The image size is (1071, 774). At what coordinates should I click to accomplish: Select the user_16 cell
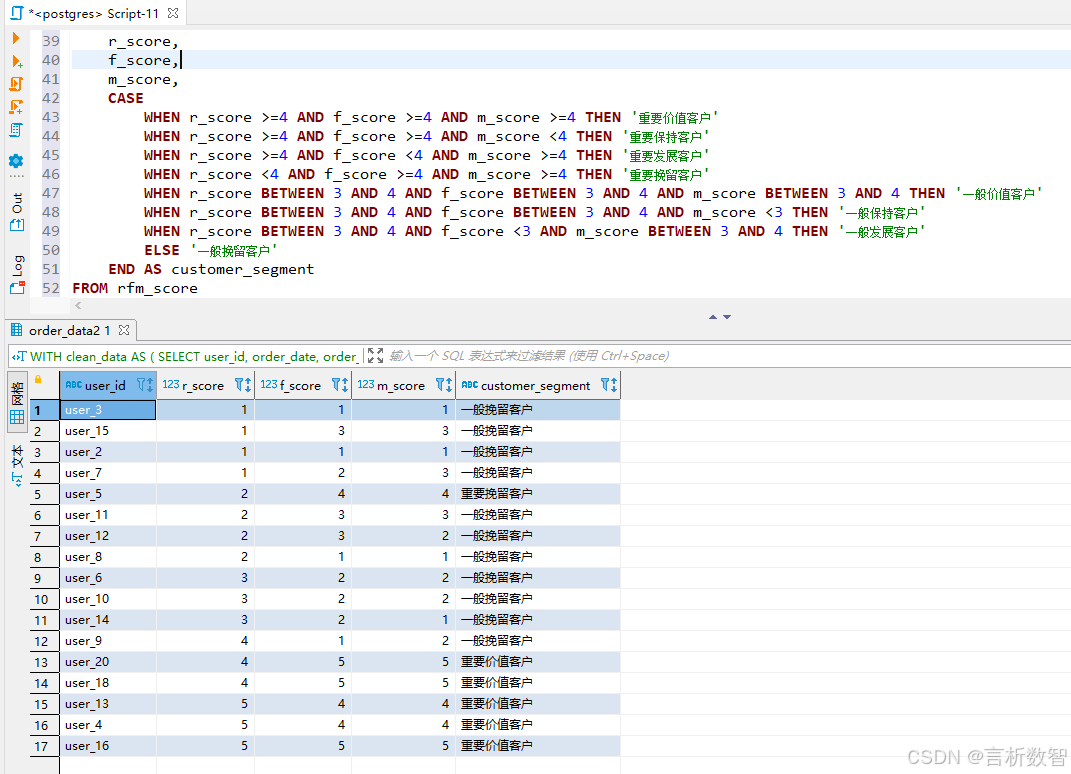click(x=108, y=746)
